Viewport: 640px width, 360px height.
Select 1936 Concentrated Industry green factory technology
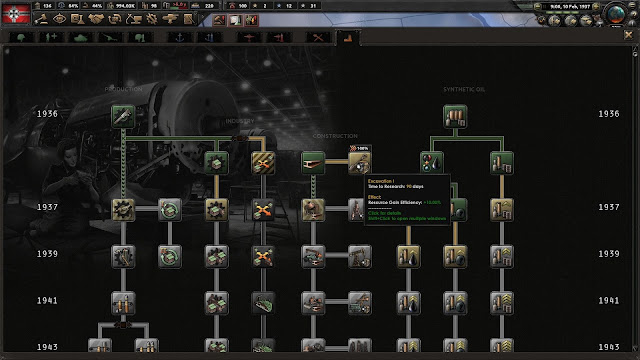216,163
